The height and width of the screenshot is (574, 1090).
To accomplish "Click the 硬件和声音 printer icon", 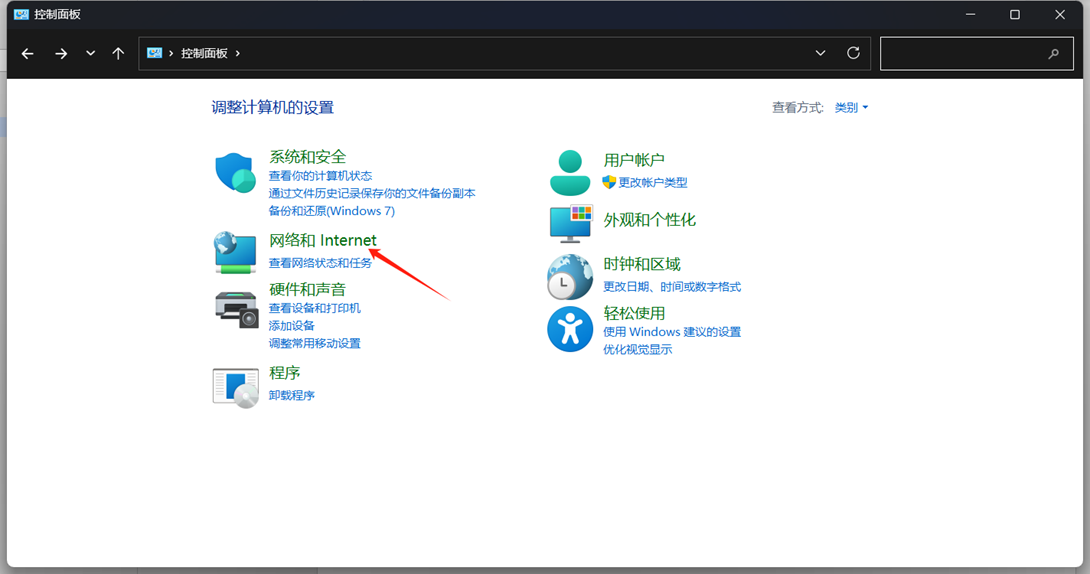I will pos(236,308).
